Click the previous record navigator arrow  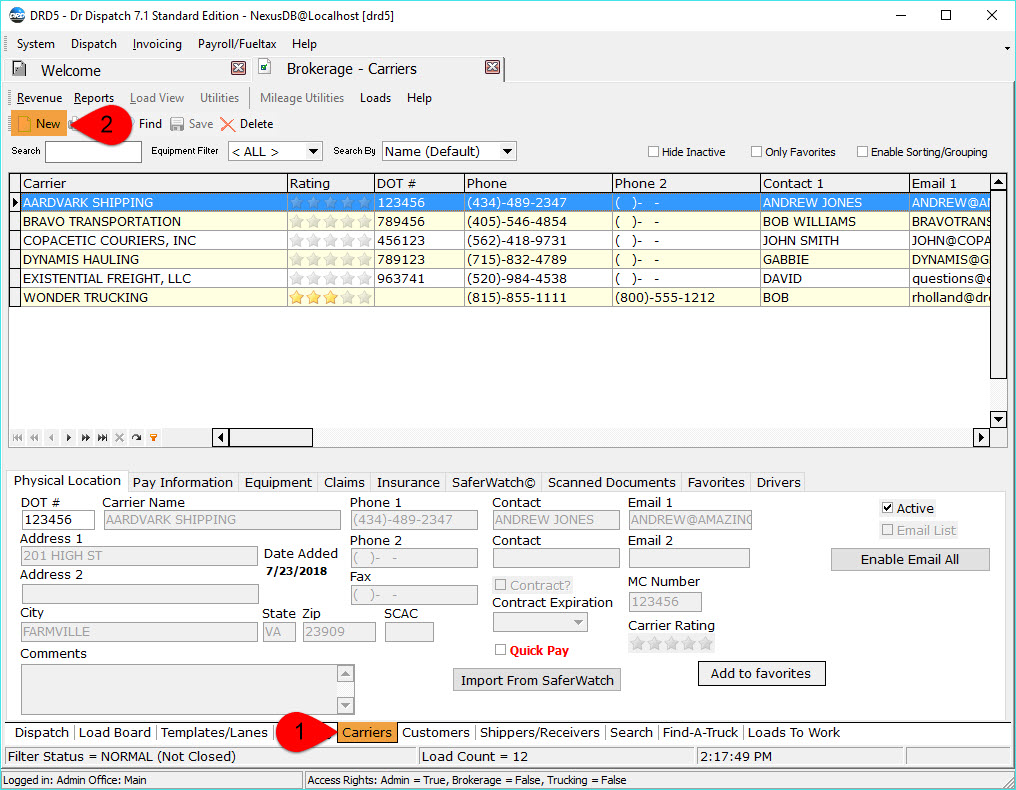(51, 437)
